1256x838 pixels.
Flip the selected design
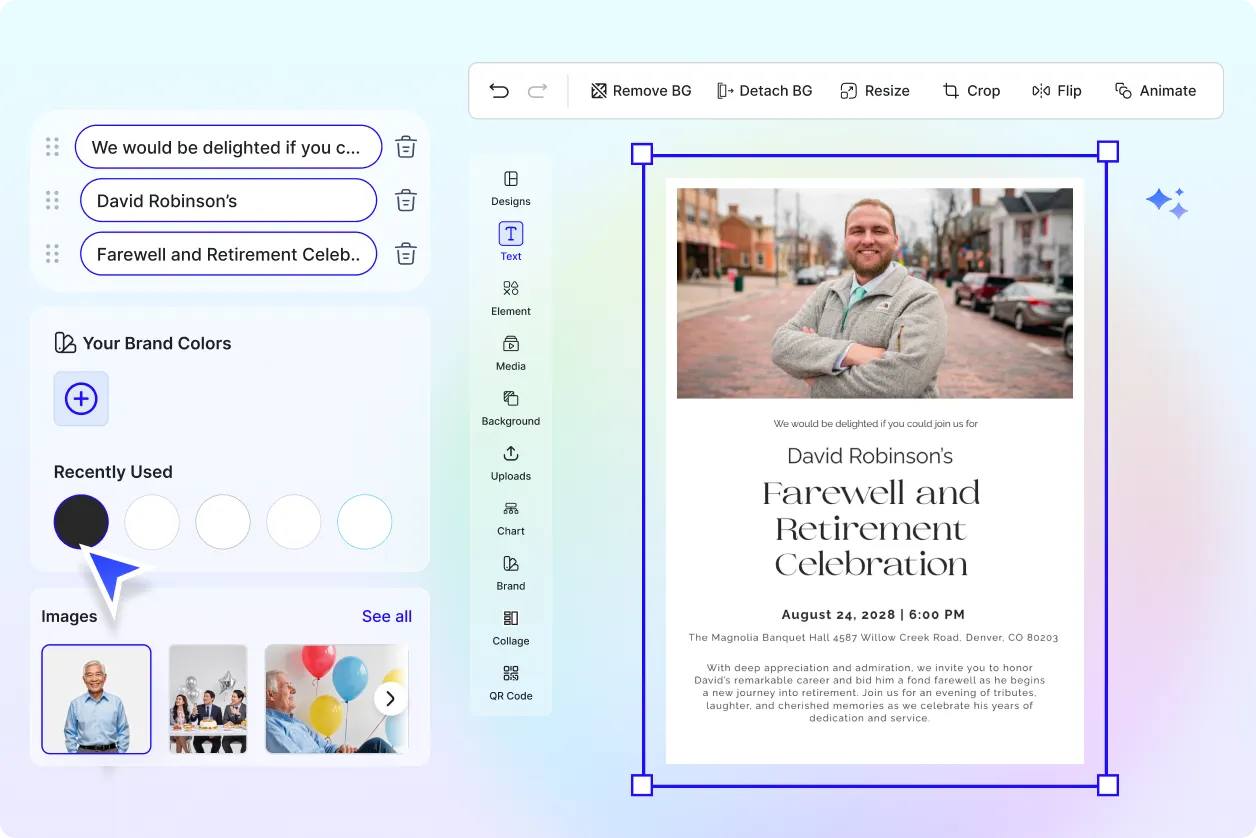click(1056, 90)
